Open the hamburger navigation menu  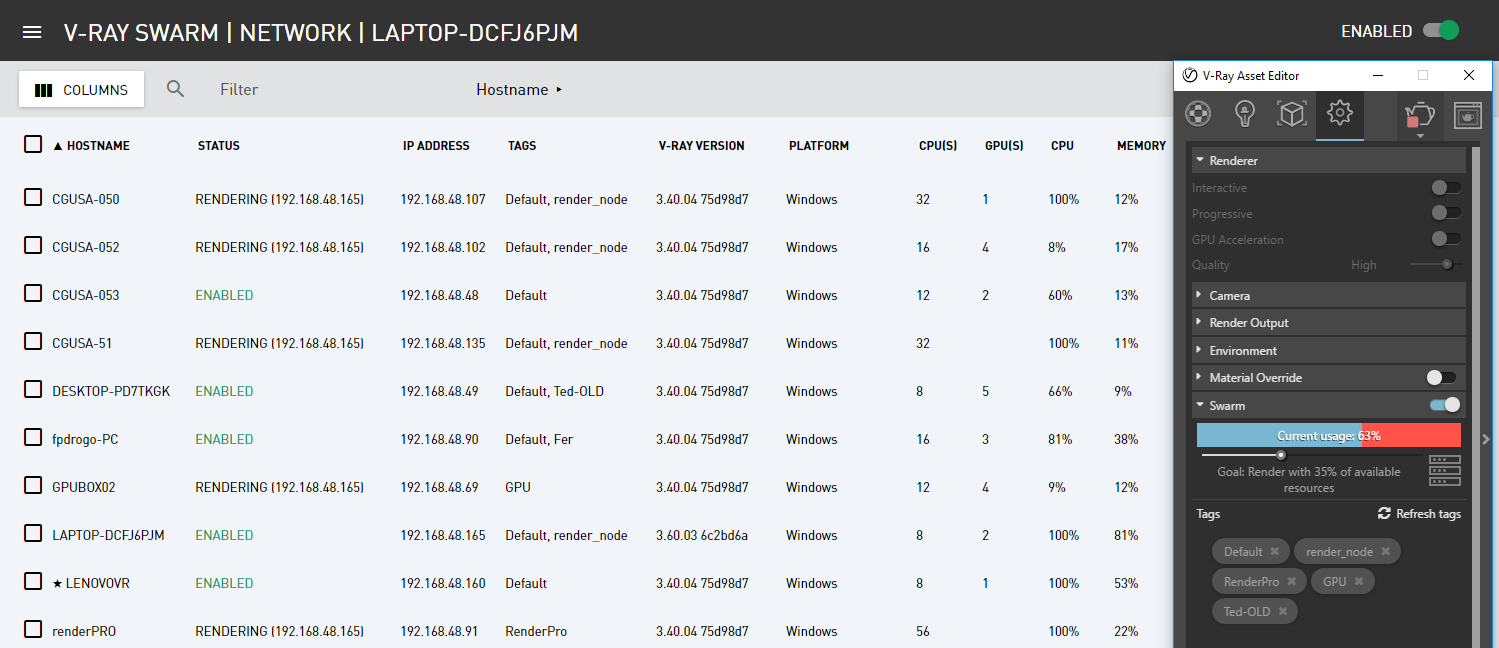click(x=32, y=32)
